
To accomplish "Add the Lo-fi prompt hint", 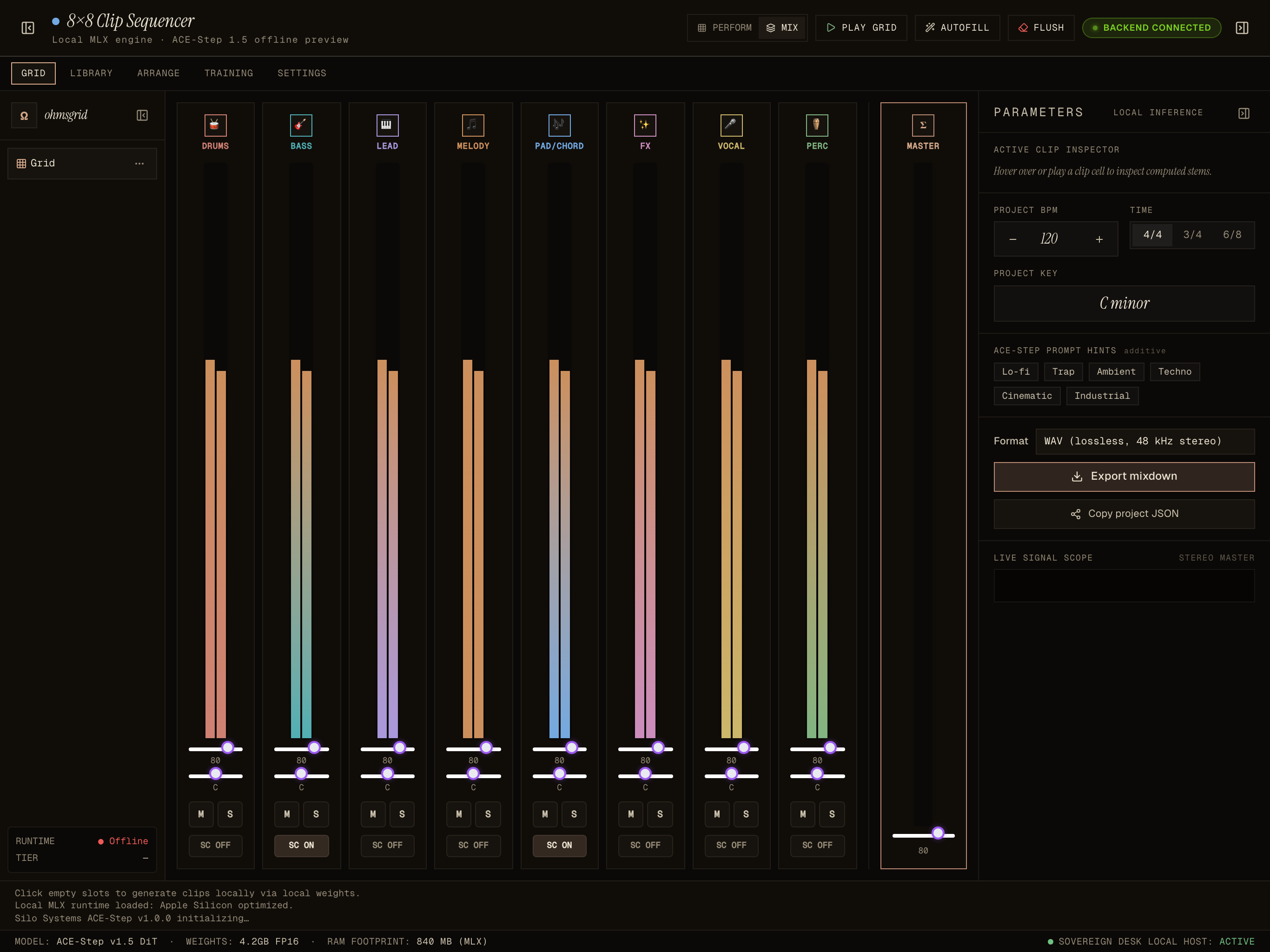I will [x=1016, y=371].
